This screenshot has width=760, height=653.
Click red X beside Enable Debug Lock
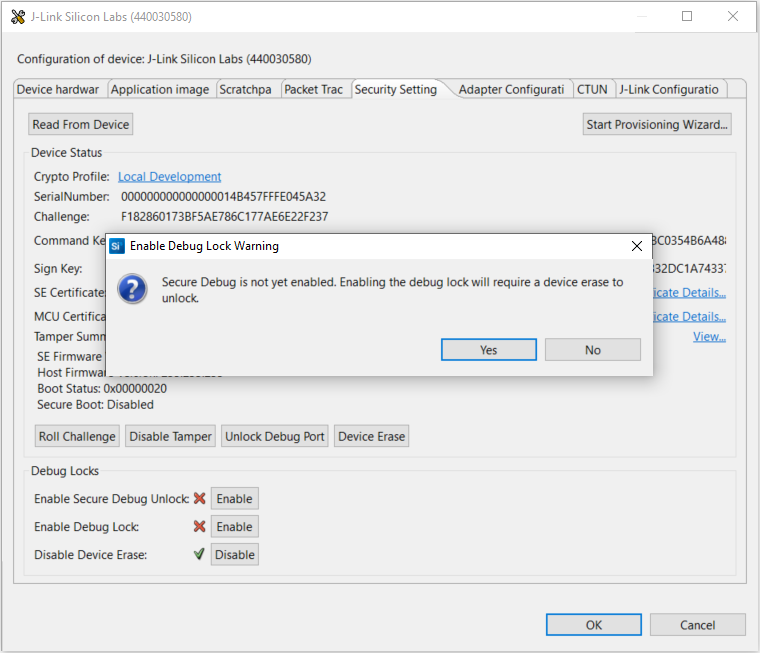coord(199,527)
